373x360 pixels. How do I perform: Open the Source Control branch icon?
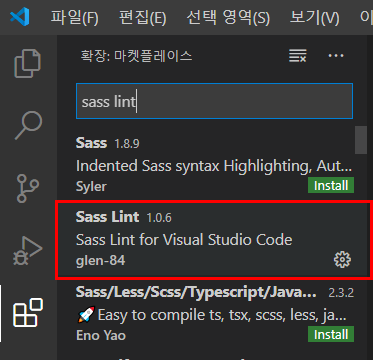pos(28,188)
